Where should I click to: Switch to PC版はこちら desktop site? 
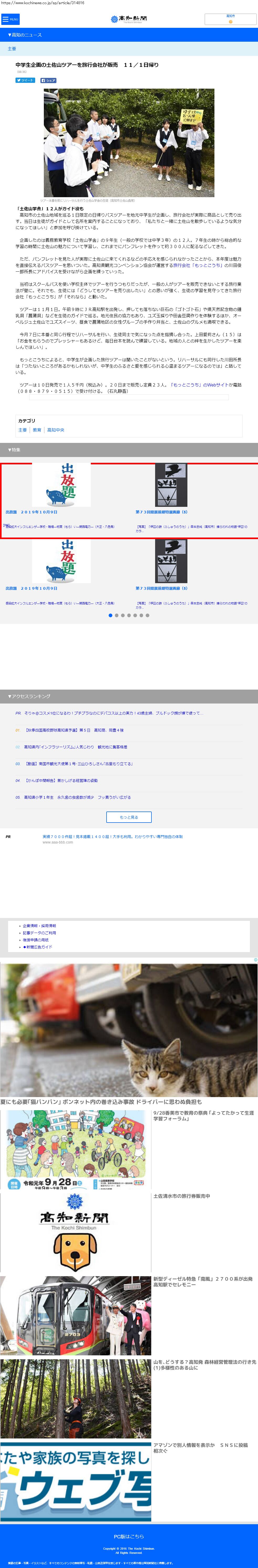coord(129,1536)
